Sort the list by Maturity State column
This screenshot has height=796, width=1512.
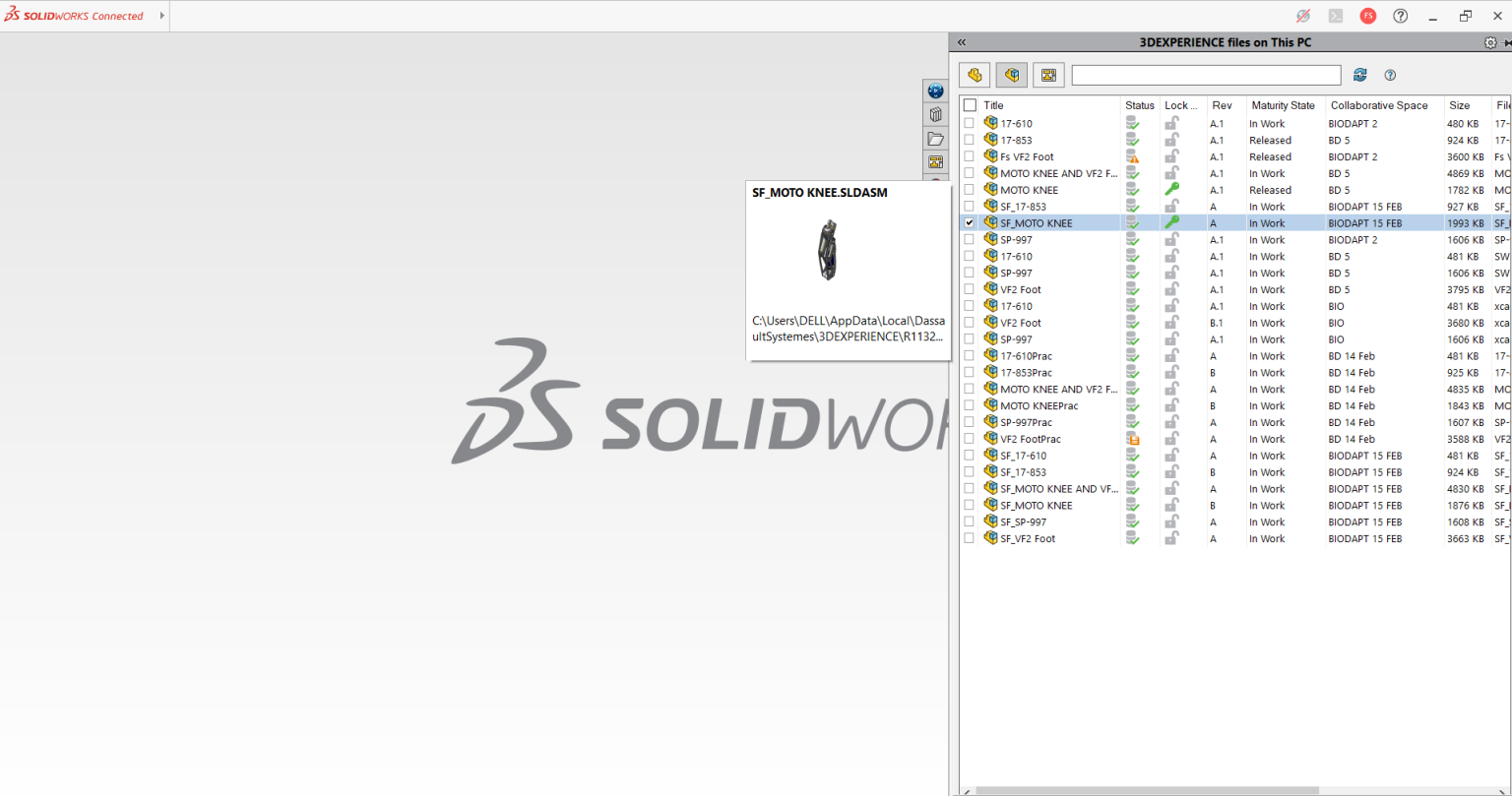(1284, 105)
